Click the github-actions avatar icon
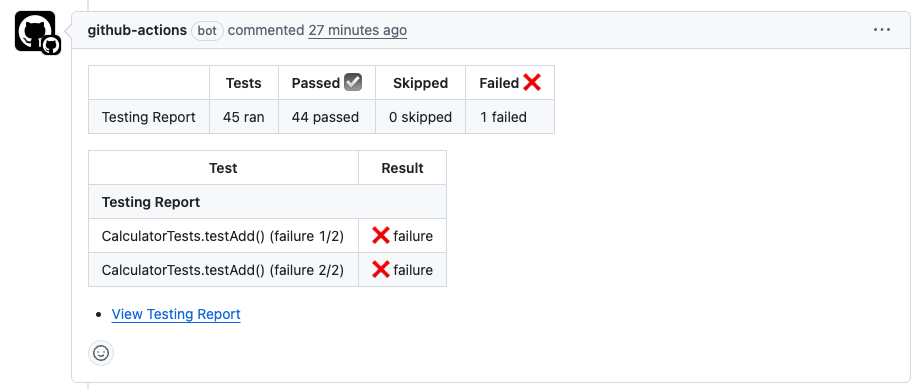Viewport: 921px width, 389px height. (x=35, y=31)
